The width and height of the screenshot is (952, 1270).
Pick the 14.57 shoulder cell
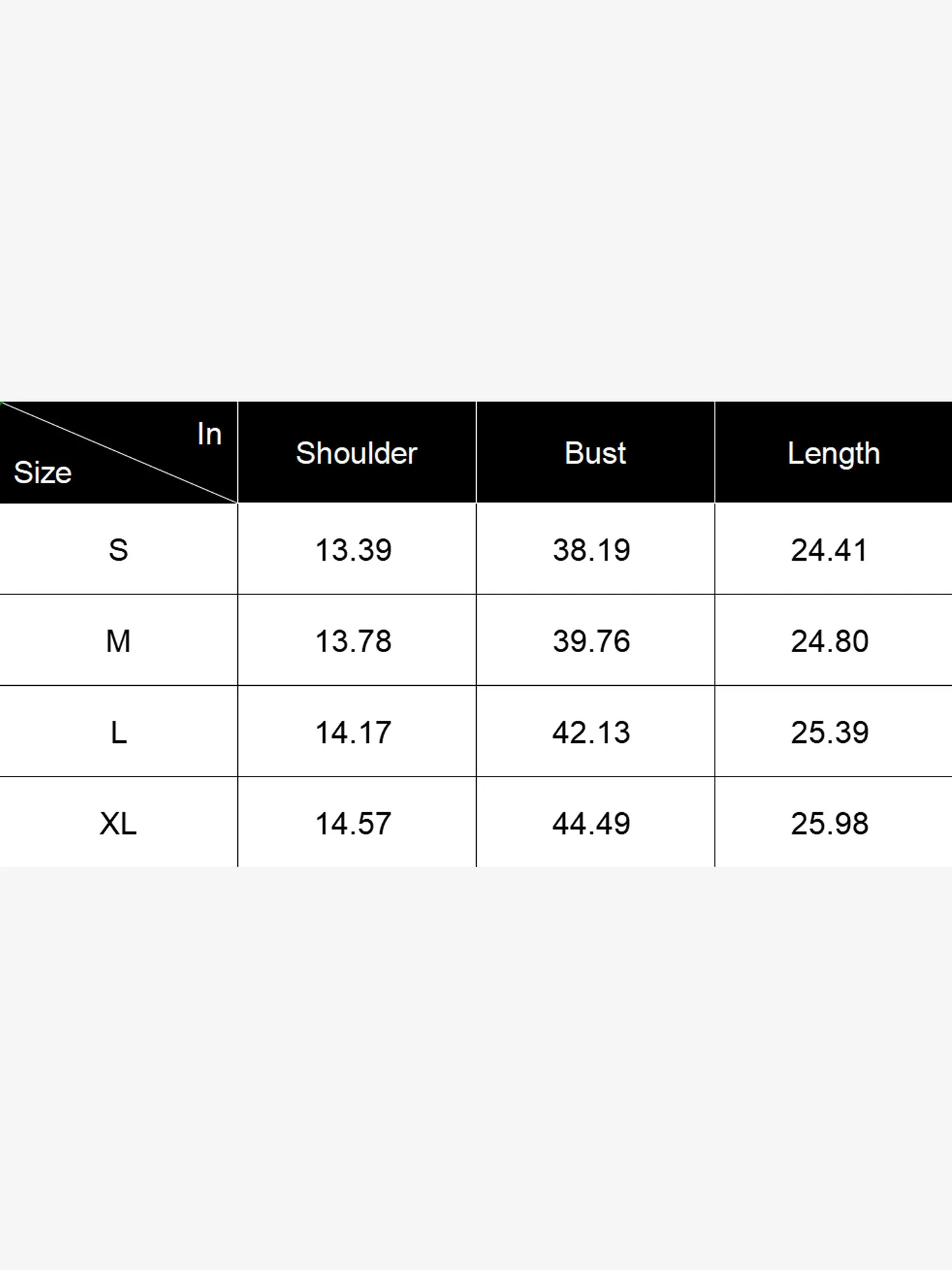click(x=354, y=824)
